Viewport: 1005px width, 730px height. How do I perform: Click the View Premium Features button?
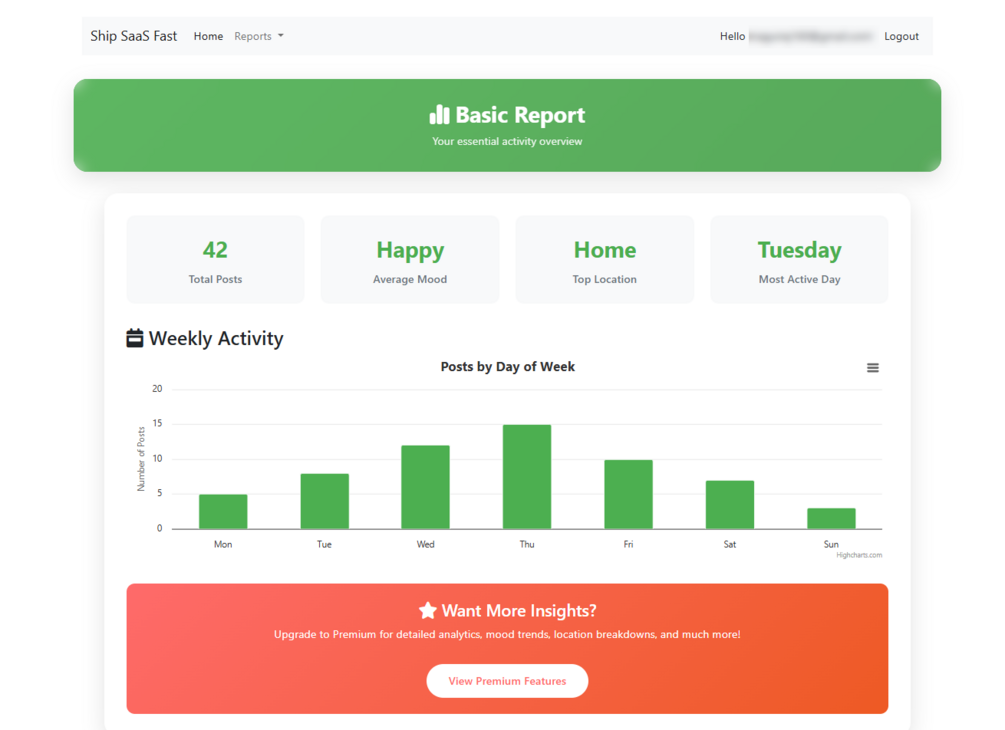click(507, 681)
